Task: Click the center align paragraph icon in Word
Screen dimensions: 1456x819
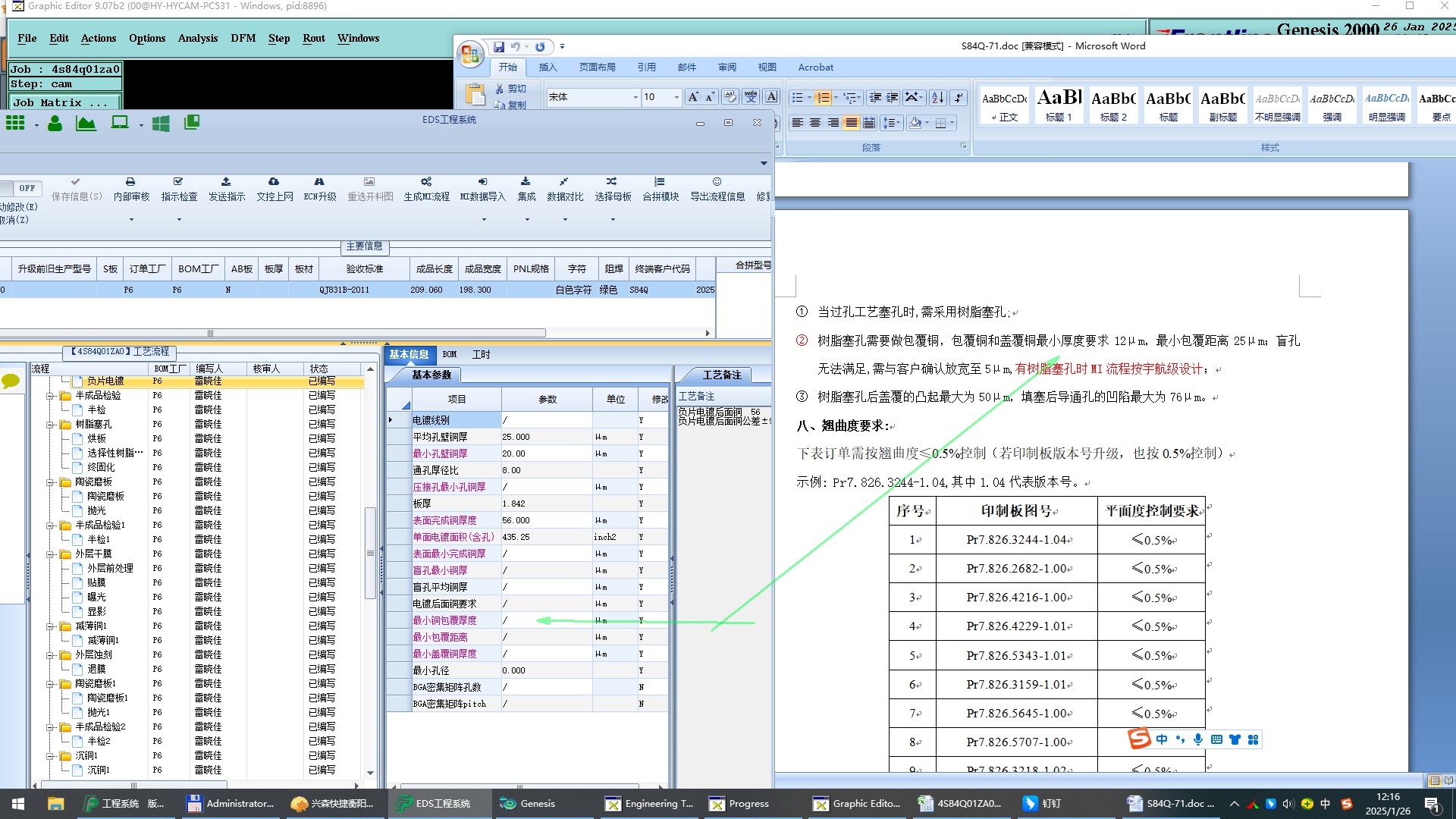Action: pyautogui.click(x=815, y=123)
